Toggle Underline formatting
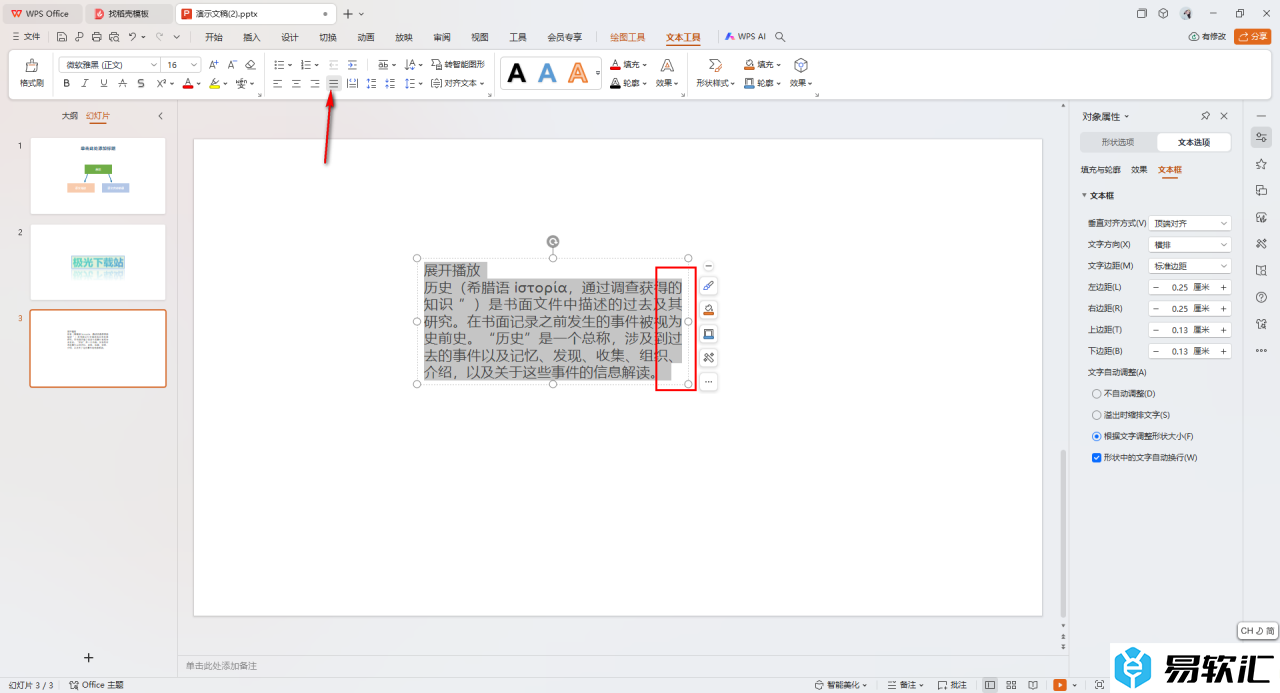1280x693 pixels. click(104, 83)
